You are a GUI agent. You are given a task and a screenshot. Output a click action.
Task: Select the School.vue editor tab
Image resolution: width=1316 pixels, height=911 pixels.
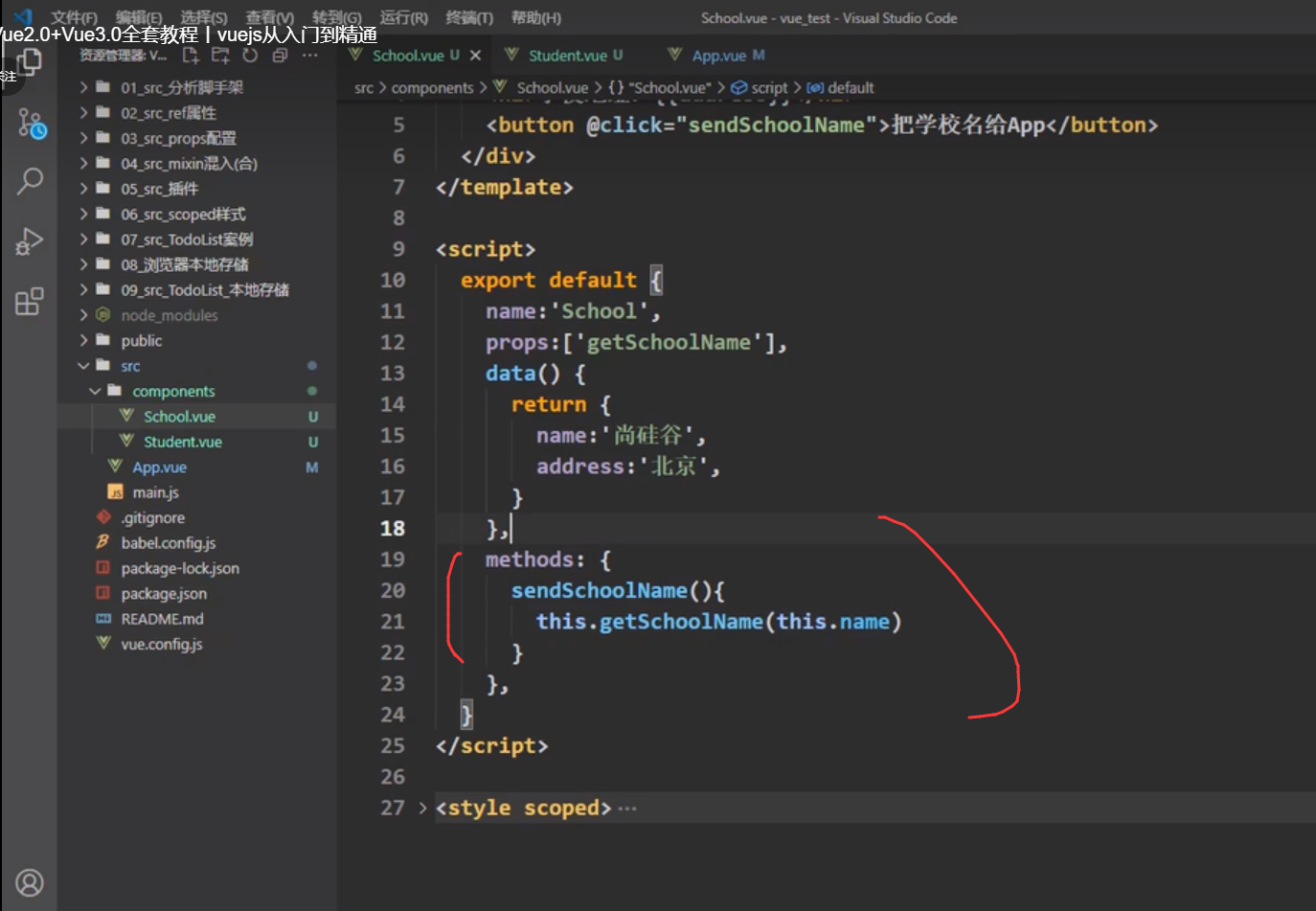(x=416, y=56)
